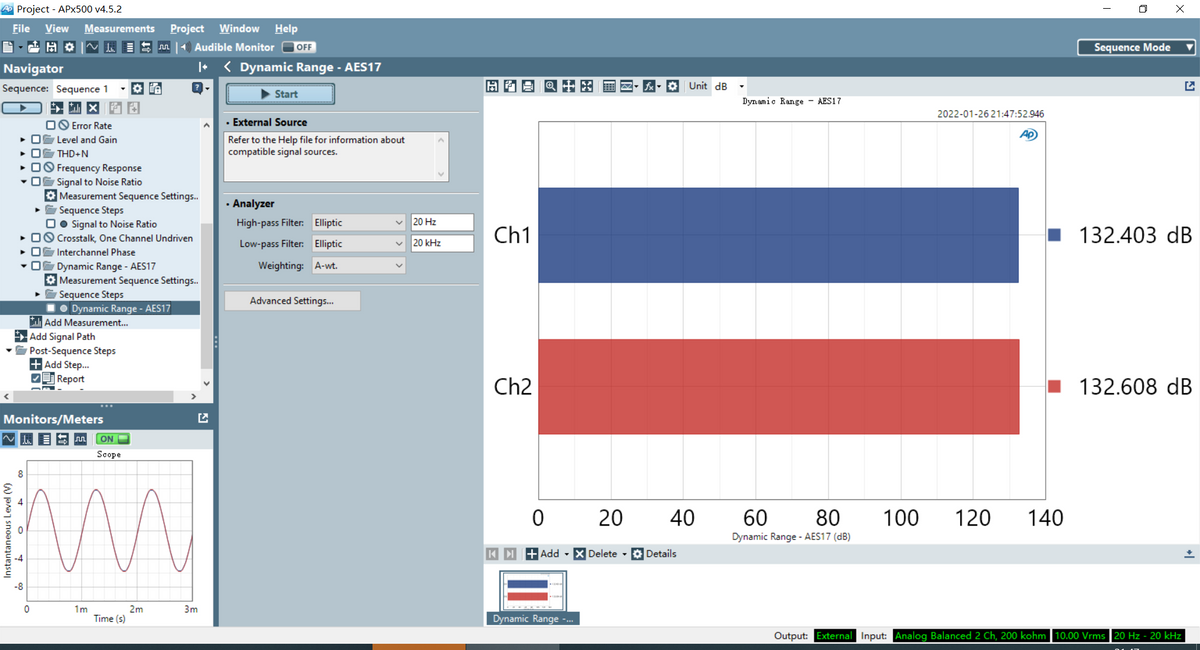Select the Scope view in Monitors/Meters
The image size is (1200, 650).
click(9, 439)
